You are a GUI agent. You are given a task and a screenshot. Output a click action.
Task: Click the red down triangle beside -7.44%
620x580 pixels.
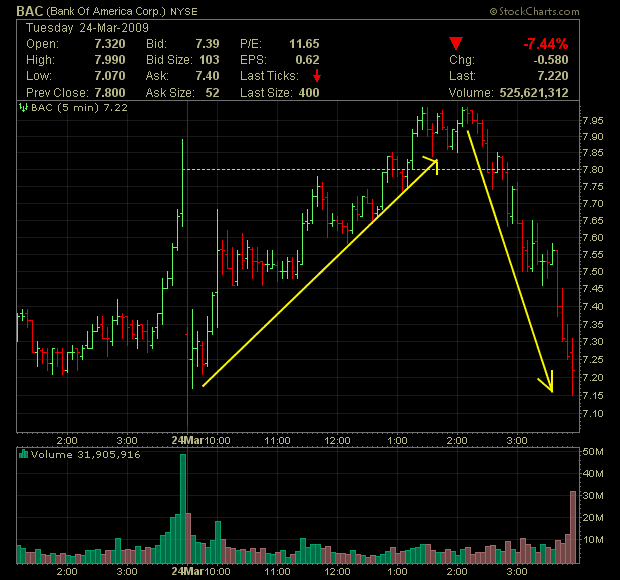[456, 43]
